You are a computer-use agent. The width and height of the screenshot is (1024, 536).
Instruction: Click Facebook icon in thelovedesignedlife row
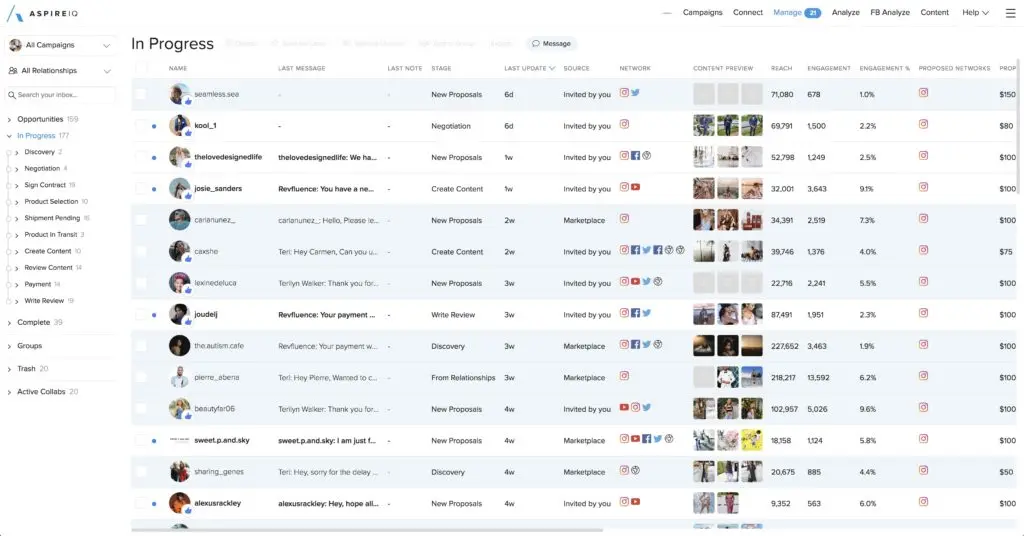[x=636, y=156]
